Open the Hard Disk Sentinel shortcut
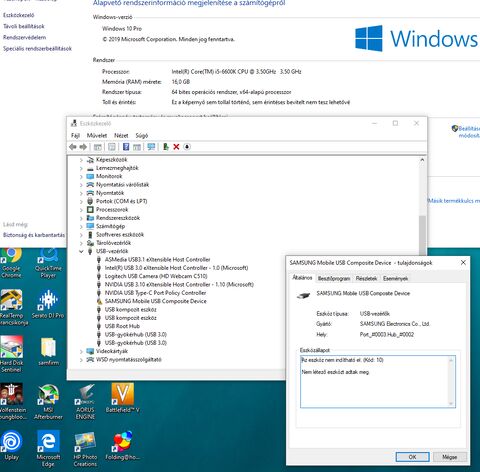Image resolution: width=480 pixels, height=472 pixels. (x=12, y=354)
